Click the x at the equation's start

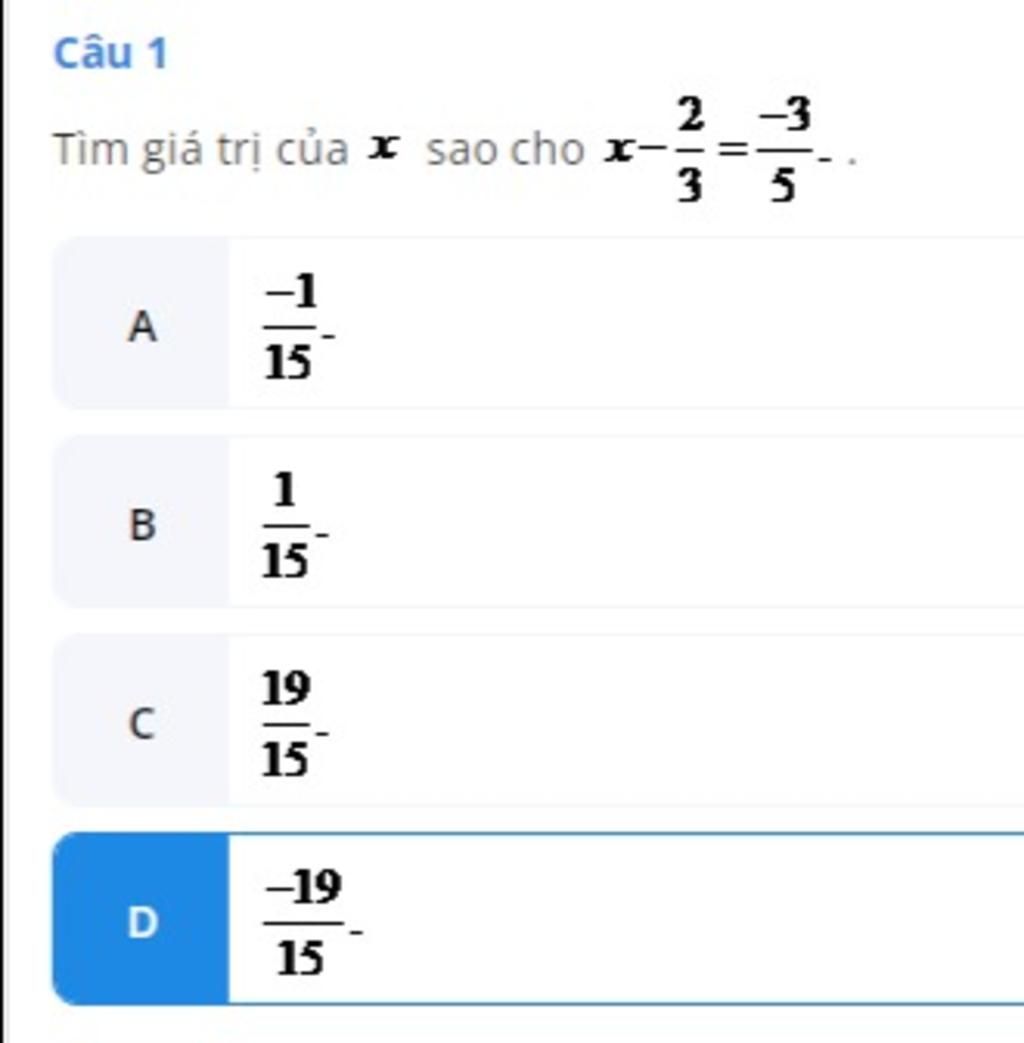coord(619,151)
